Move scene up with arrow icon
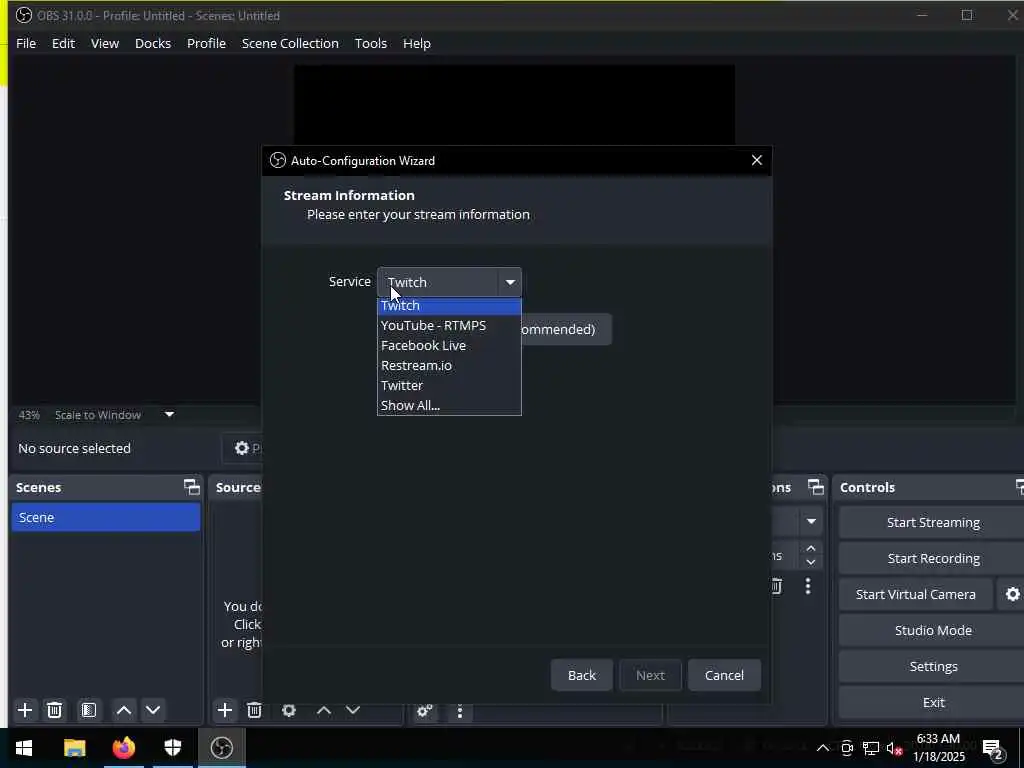Image resolution: width=1024 pixels, height=768 pixels. 124,710
